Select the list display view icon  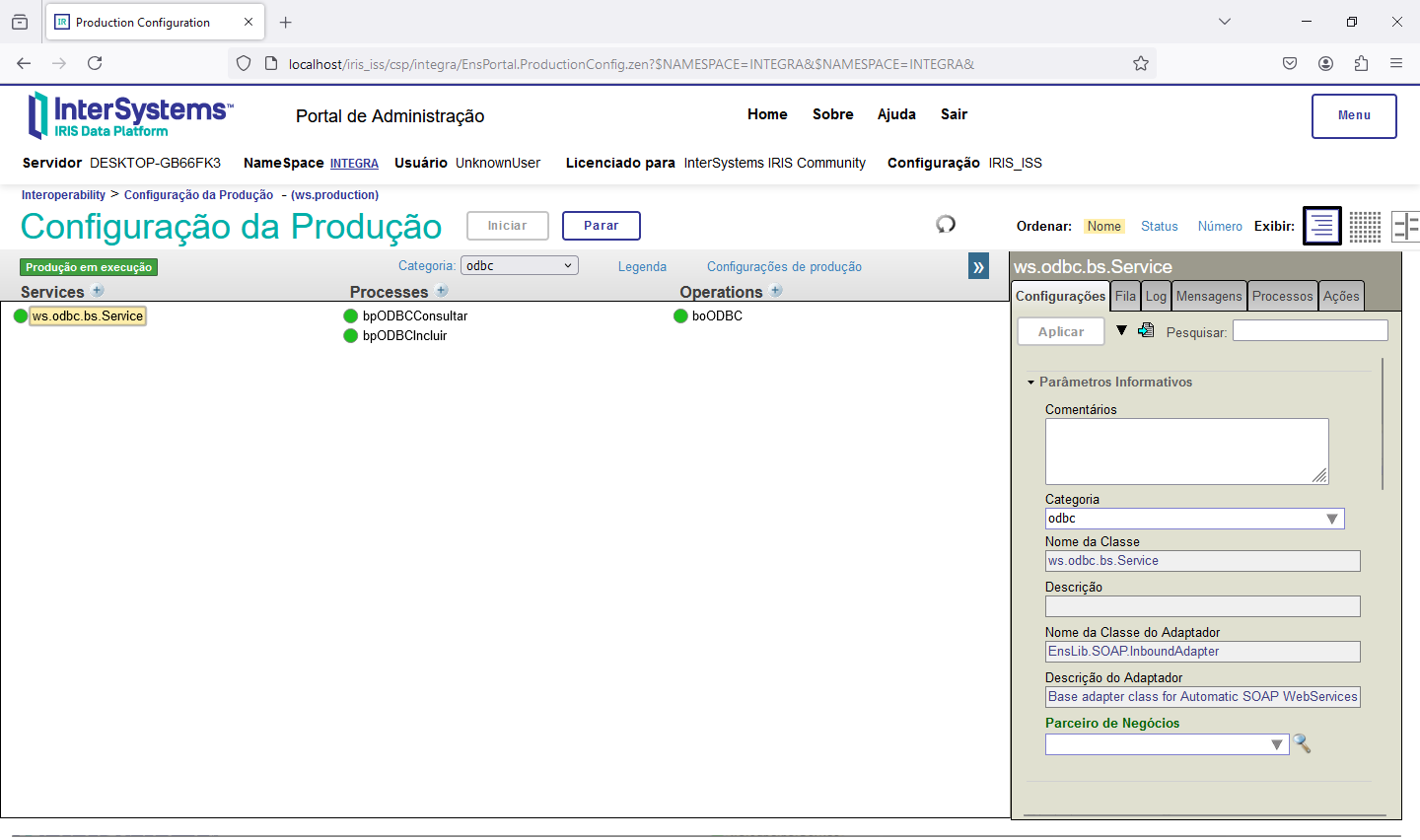point(1321,226)
